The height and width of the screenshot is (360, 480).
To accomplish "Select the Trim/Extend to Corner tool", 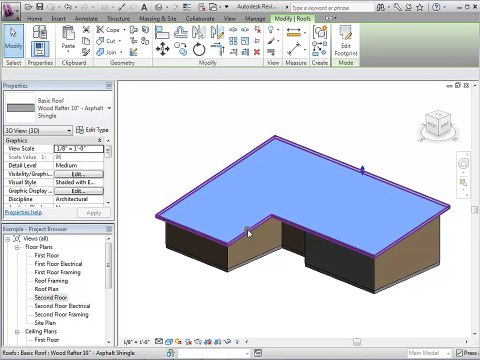I will coord(218,49).
